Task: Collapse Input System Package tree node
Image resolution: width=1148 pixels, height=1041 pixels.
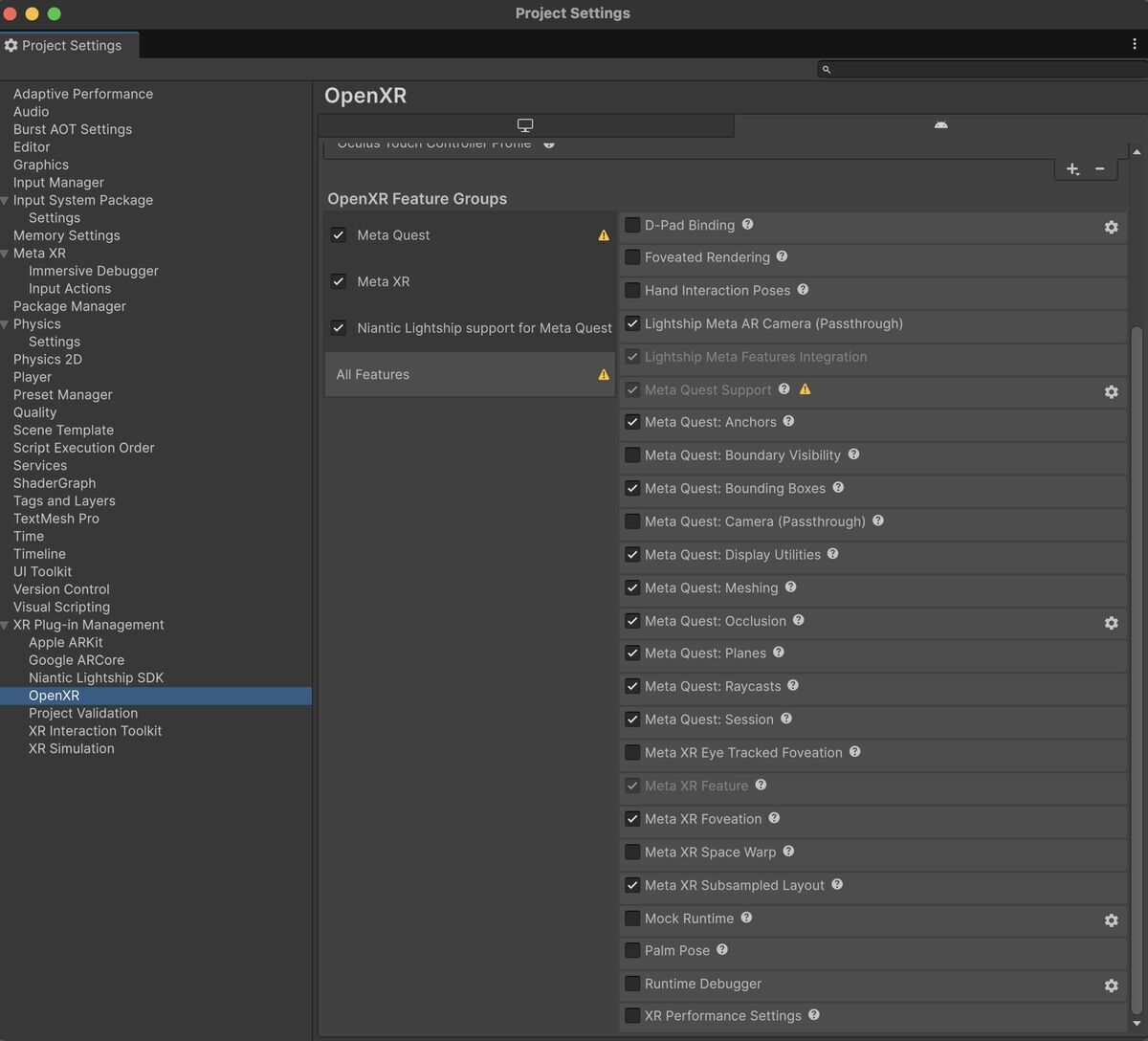Action: pyautogui.click(x=5, y=201)
